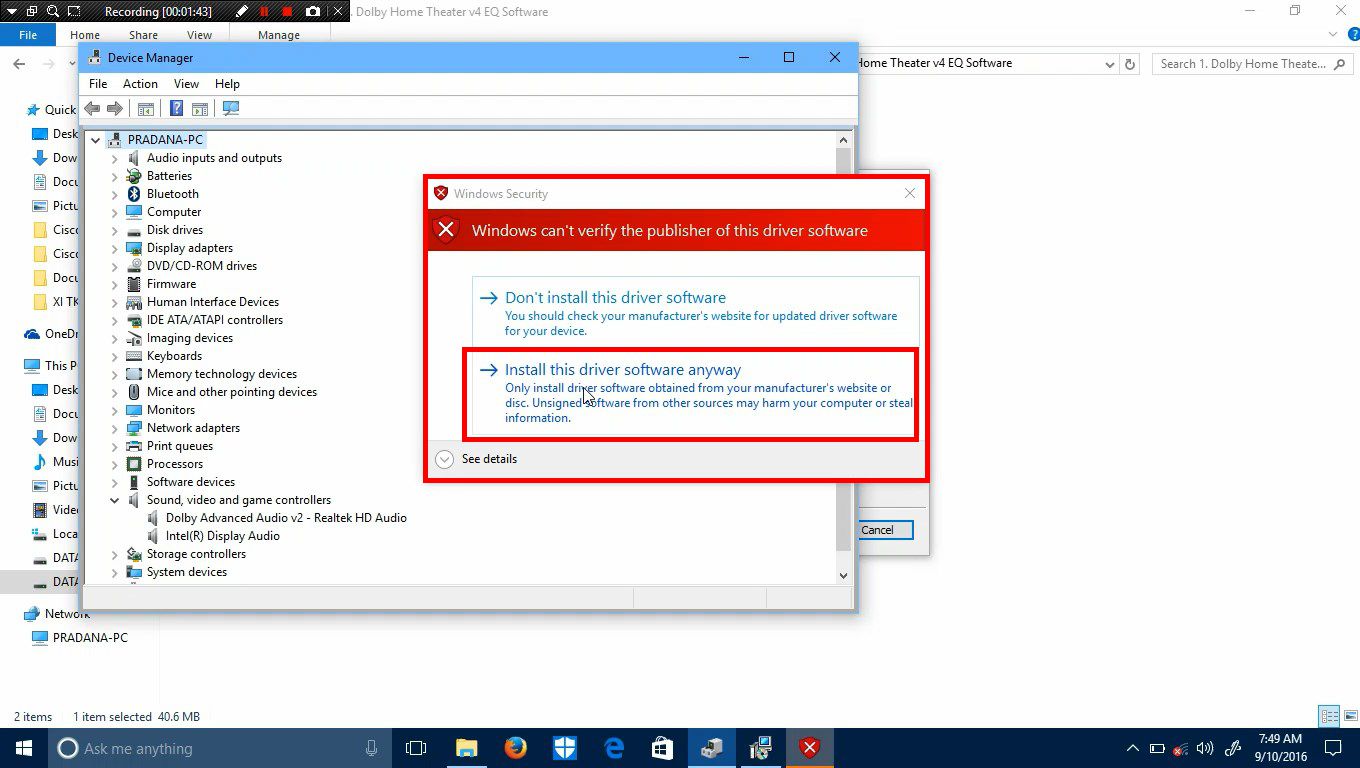Screen dimensions: 1360x768
Task: Open Device Manager Help menu
Action: click(227, 84)
